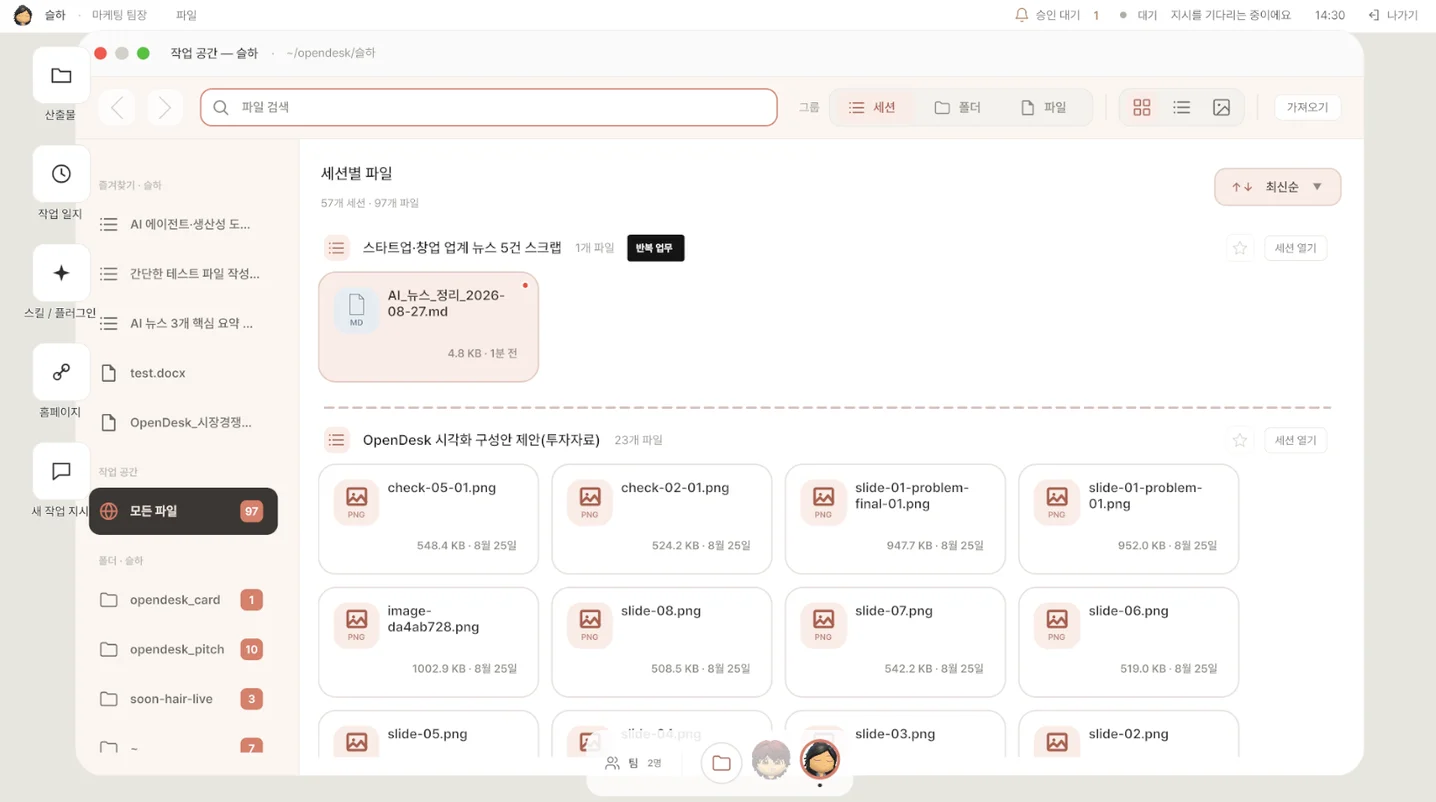Screen dimensions: 1436x802
Task: Open slide-06.png file card
Action: (x=1129, y=642)
